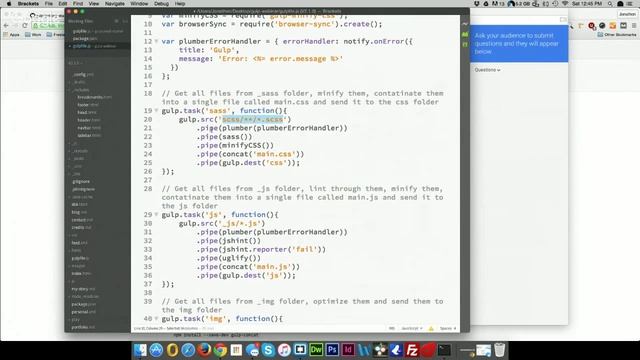Image resolution: width=640 pixels, height=360 pixels.
Task: Click the Spotlight search icon in menu bar
Action: 610,4
